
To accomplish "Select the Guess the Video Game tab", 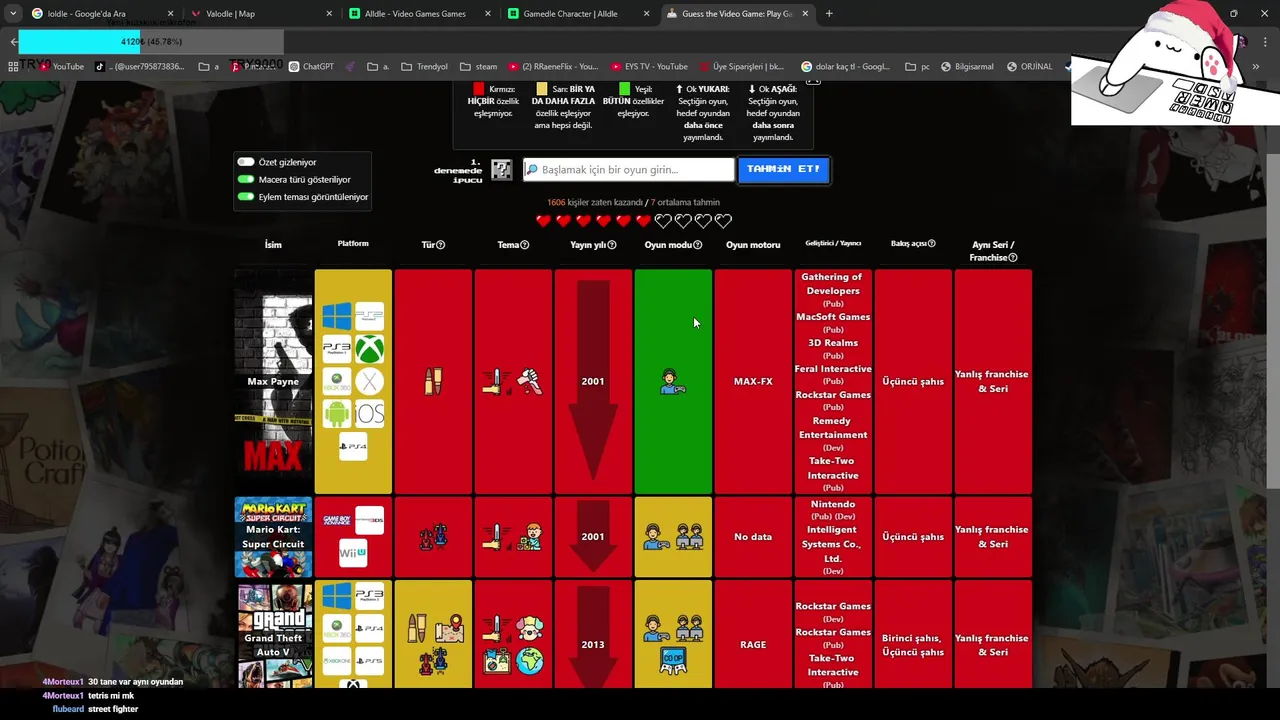I will tap(737, 14).
